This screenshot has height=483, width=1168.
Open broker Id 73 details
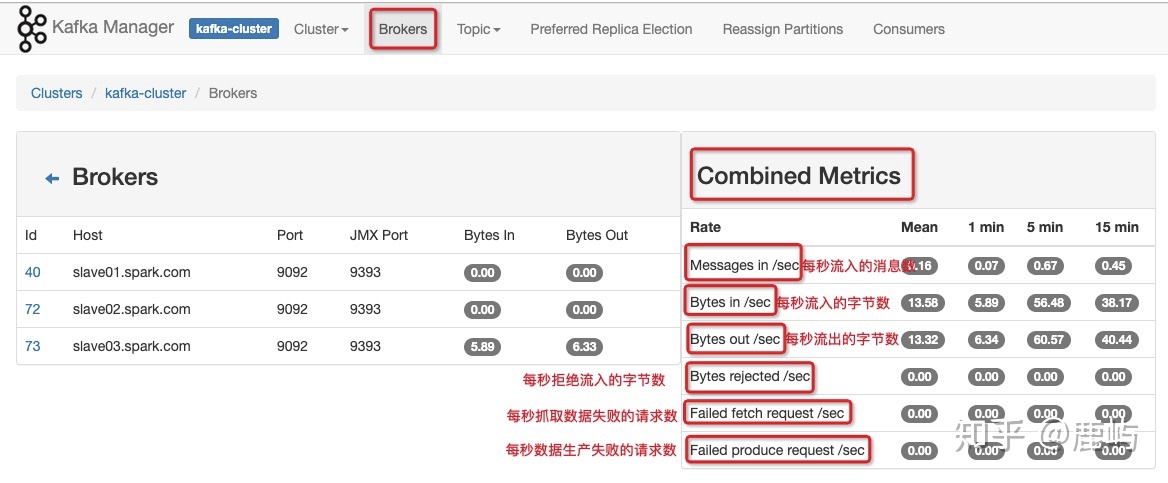click(x=32, y=346)
